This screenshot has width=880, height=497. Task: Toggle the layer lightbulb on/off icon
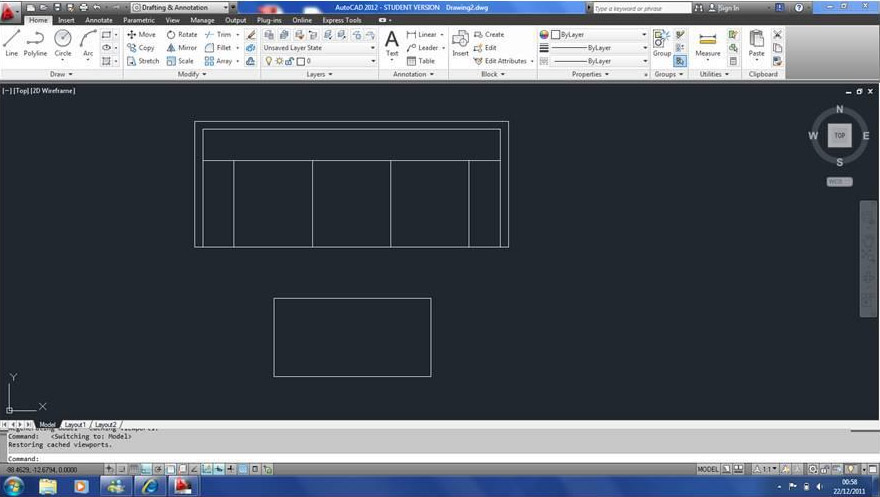(x=268, y=61)
